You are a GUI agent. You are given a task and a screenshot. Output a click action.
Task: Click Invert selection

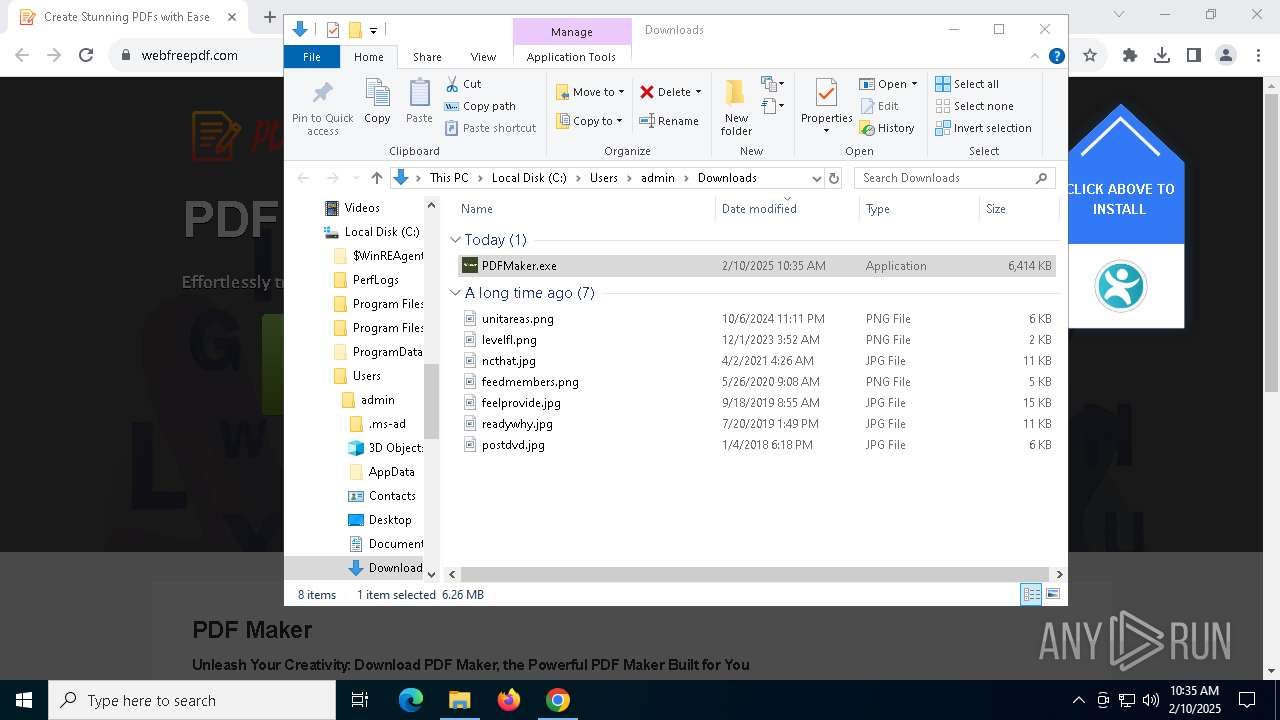[x=983, y=128]
